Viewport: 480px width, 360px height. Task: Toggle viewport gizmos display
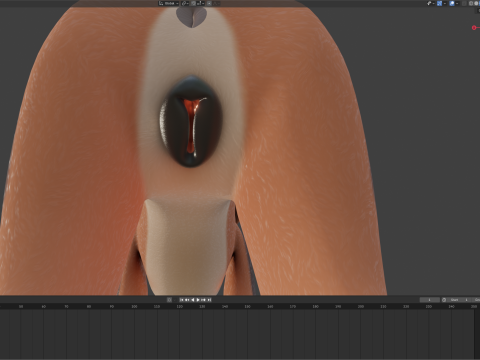(439, 3)
